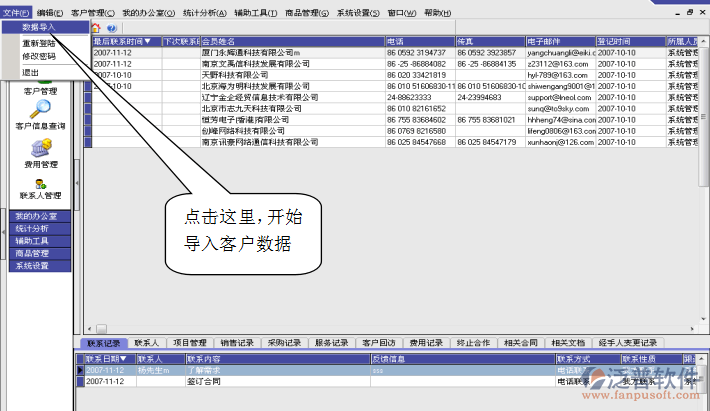
Task: Open the 编辑(E) menu
Action: point(50,13)
